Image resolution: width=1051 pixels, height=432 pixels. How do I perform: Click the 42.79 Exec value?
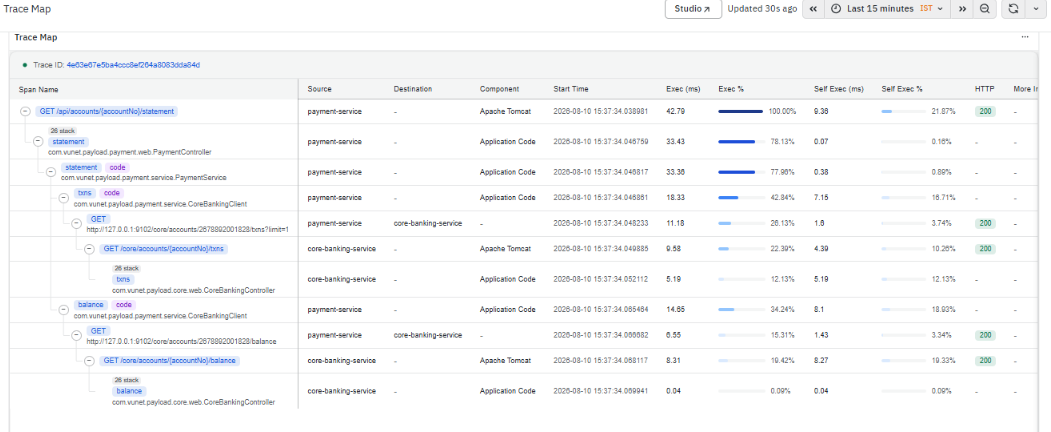click(676, 112)
